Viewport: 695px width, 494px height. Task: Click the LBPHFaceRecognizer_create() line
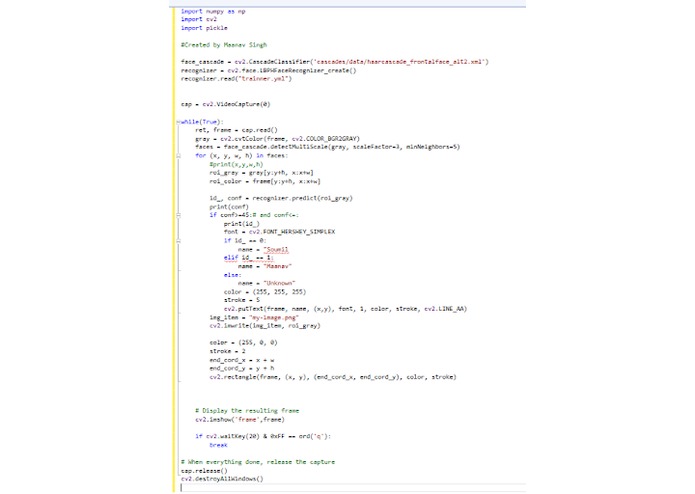(269, 70)
